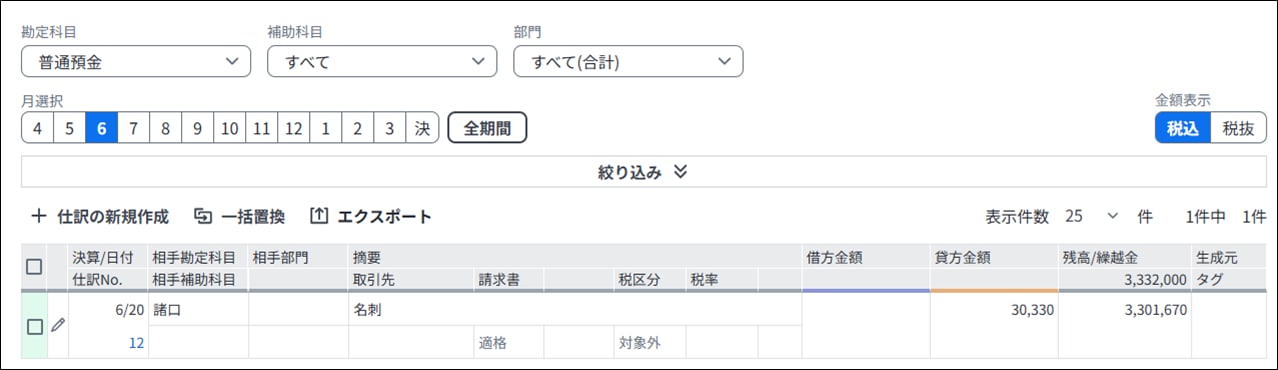Click the 相手勘定科目 column header
Image resolution: width=1278 pixels, height=370 pixels.
pos(198,257)
